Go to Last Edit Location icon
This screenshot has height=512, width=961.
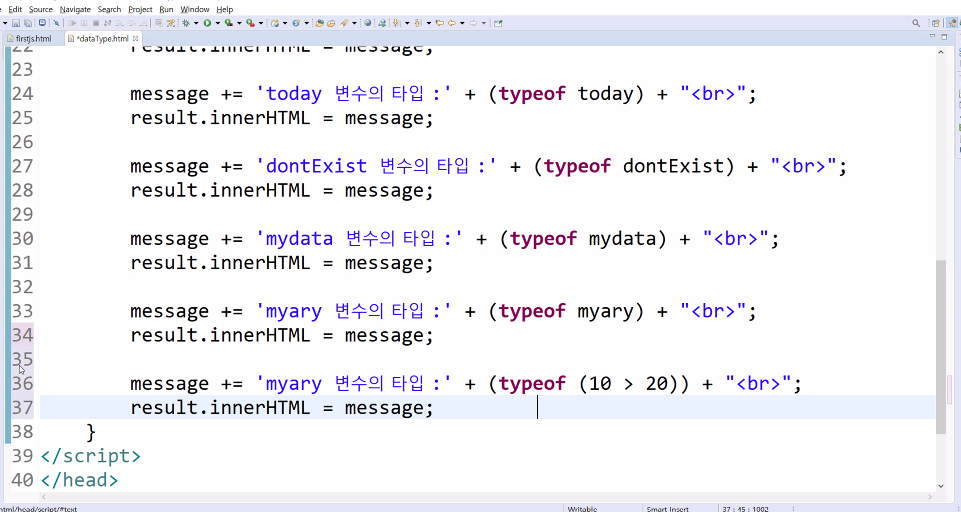439,23
